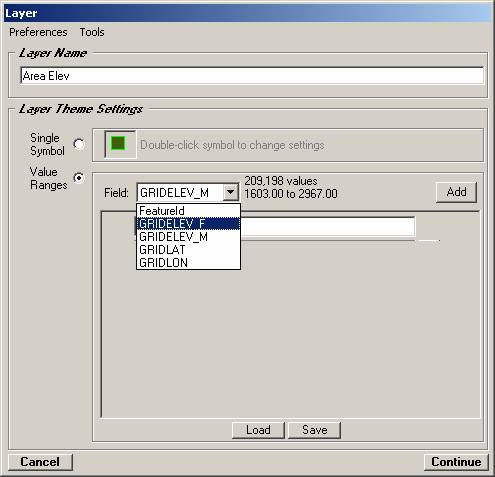The height and width of the screenshot is (477, 495).
Task: Open the Field dropdown arrow
Action: point(231,192)
